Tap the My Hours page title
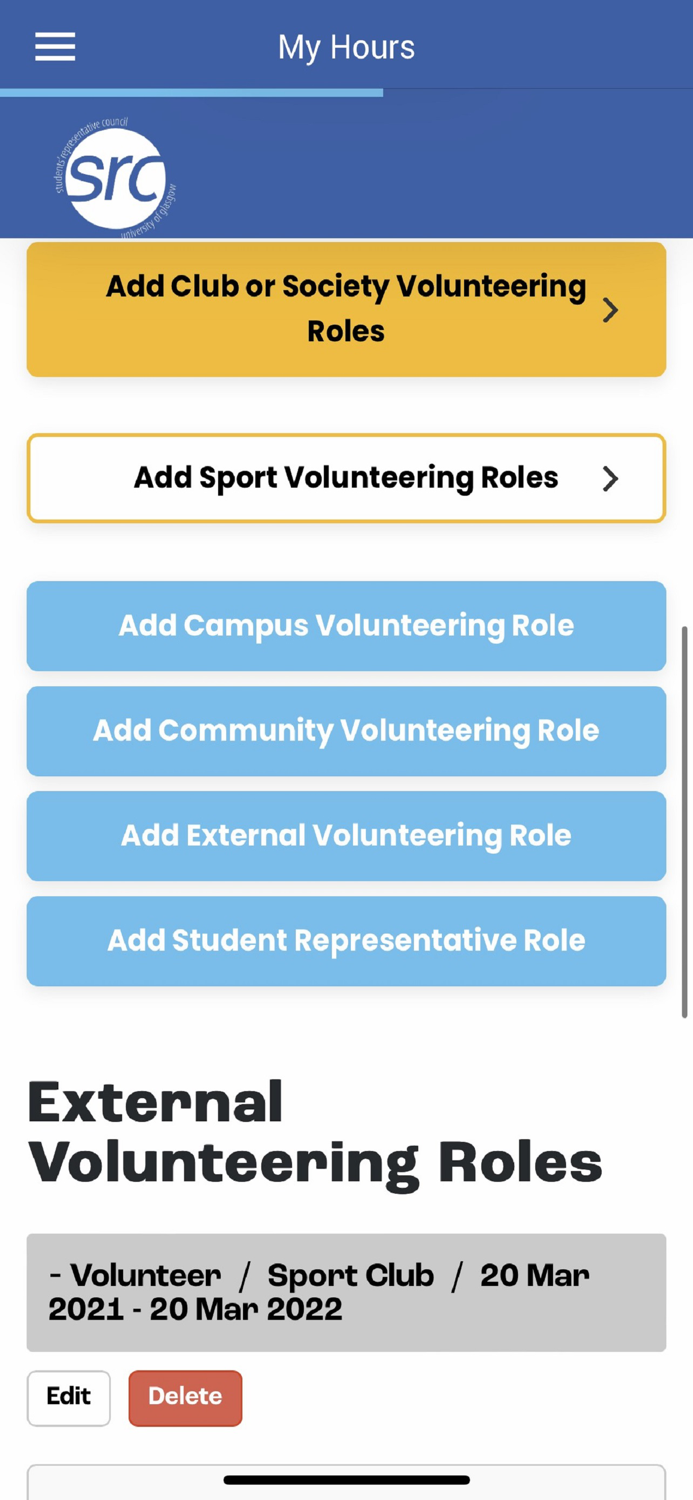 pos(346,47)
